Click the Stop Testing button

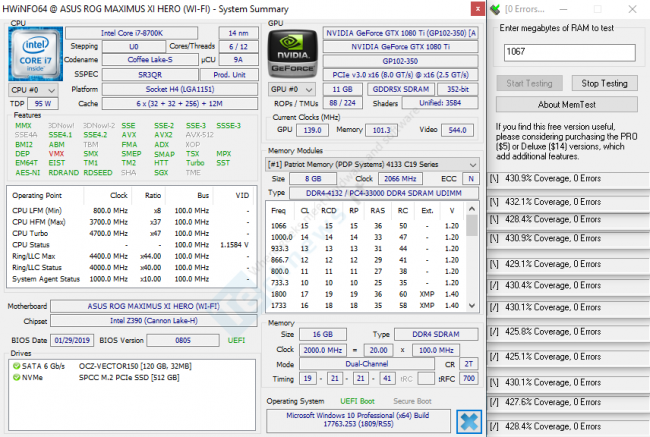(x=604, y=83)
